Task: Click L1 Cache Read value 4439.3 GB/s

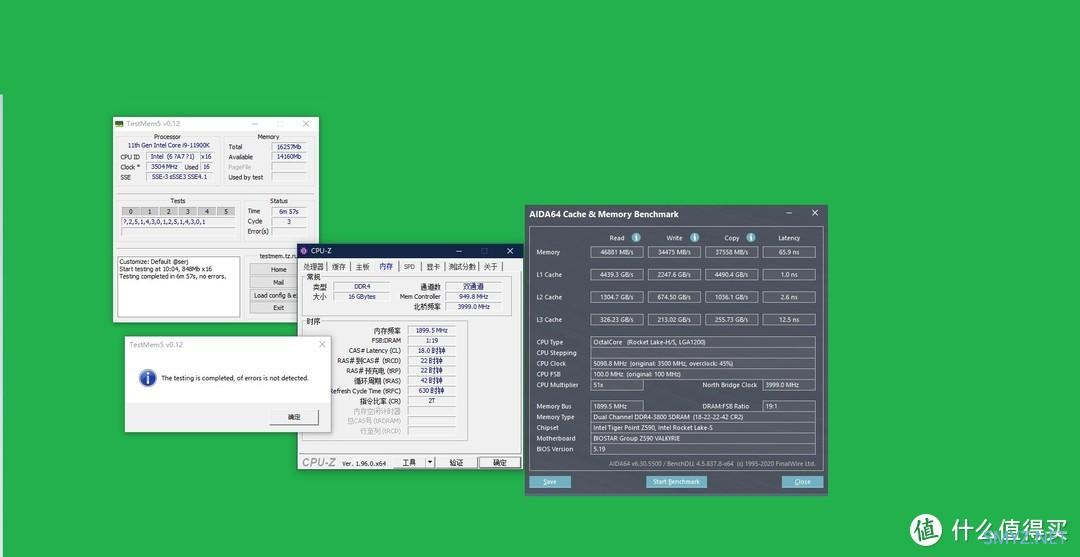Action: (616, 275)
